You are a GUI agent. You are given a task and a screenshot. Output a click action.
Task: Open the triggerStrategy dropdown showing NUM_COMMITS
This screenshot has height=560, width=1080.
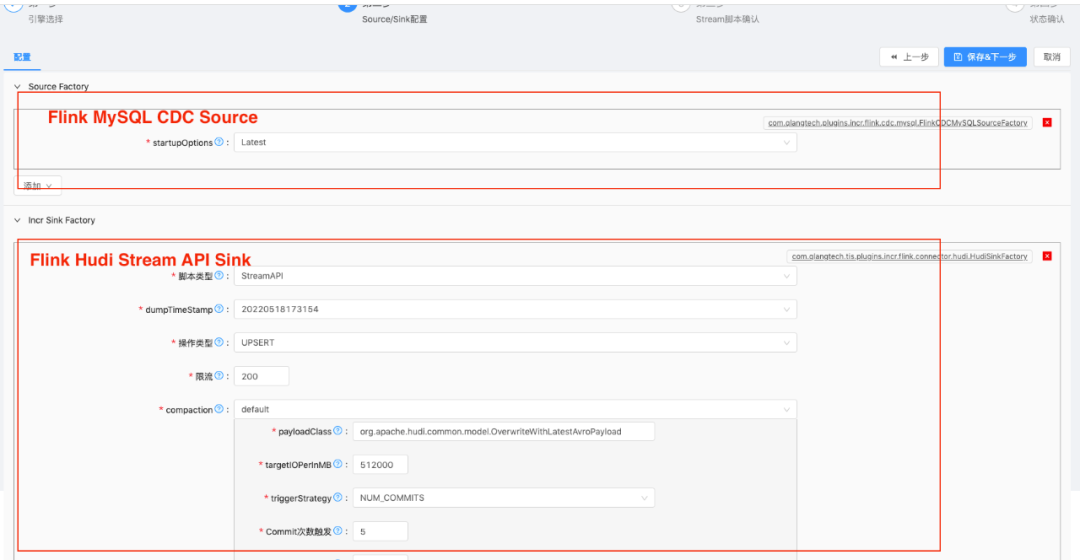(x=503, y=497)
